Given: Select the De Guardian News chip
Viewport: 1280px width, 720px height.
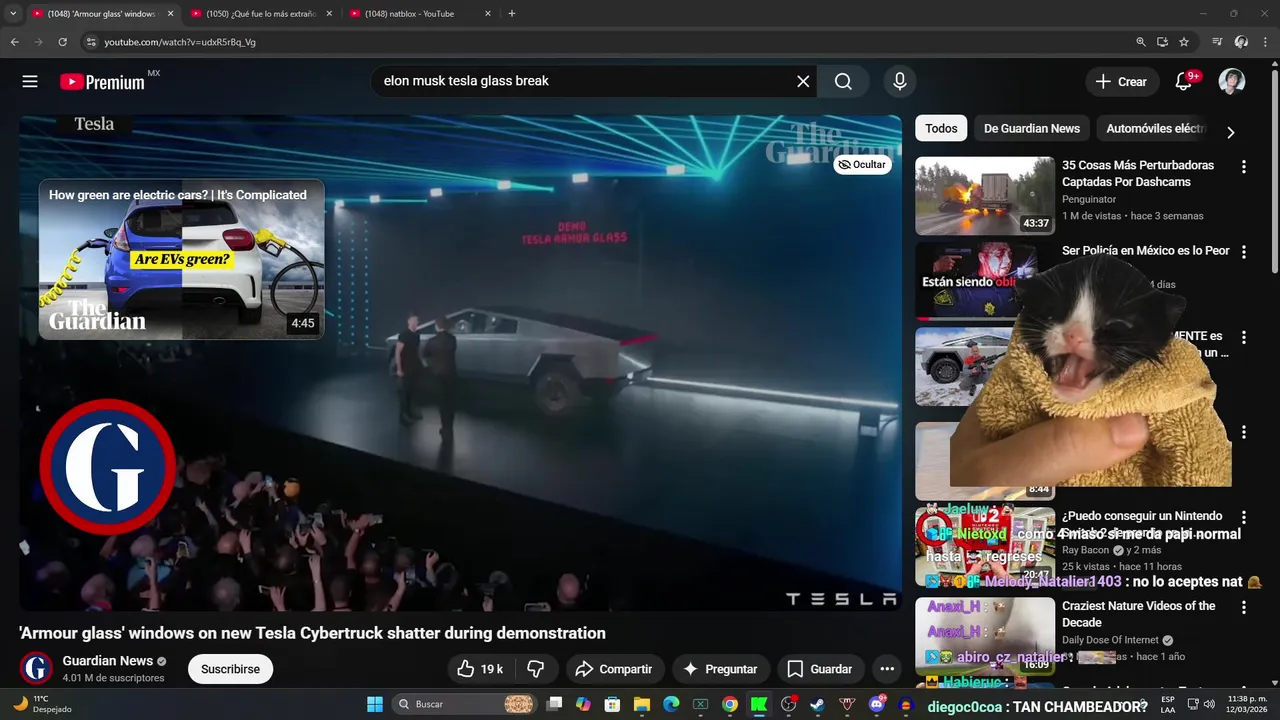Looking at the screenshot, I should [x=1031, y=128].
